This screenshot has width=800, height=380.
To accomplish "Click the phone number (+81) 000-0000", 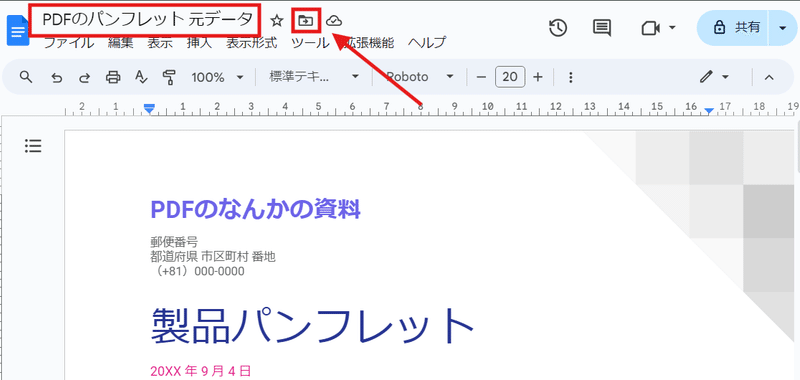I will coord(198,271).
